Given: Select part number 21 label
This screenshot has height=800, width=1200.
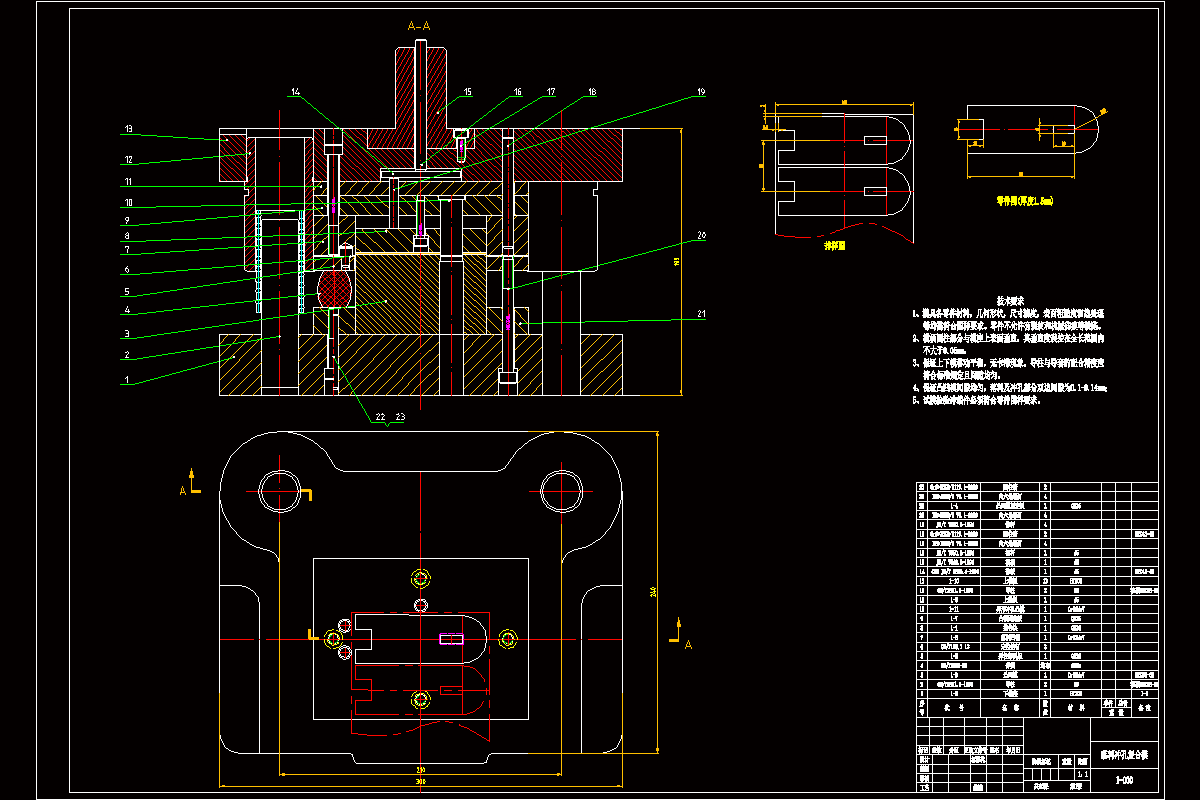Looking at the screenshot, I should [701, 315].
